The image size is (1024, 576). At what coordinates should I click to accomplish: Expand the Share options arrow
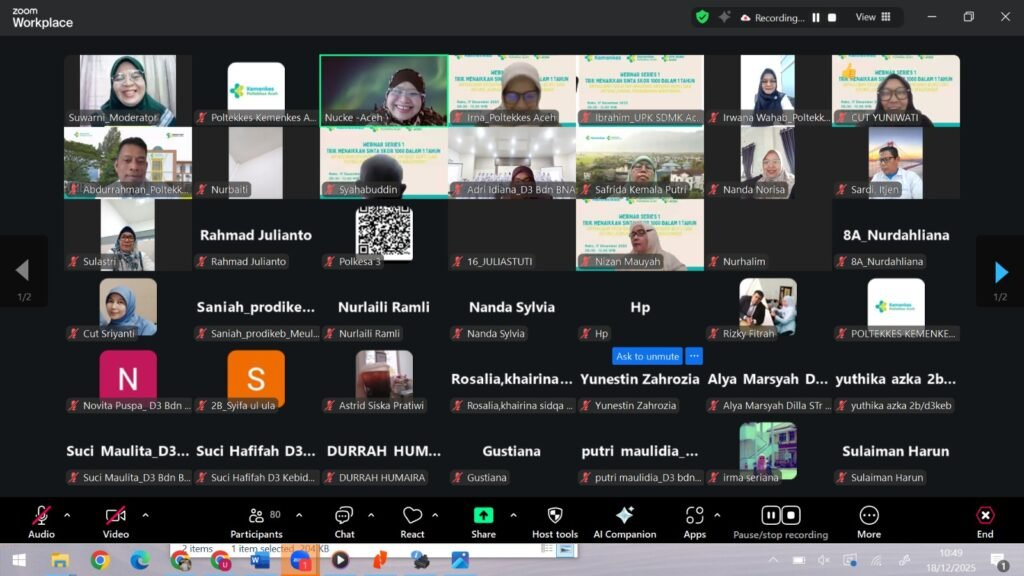click(x=513, y=515)
